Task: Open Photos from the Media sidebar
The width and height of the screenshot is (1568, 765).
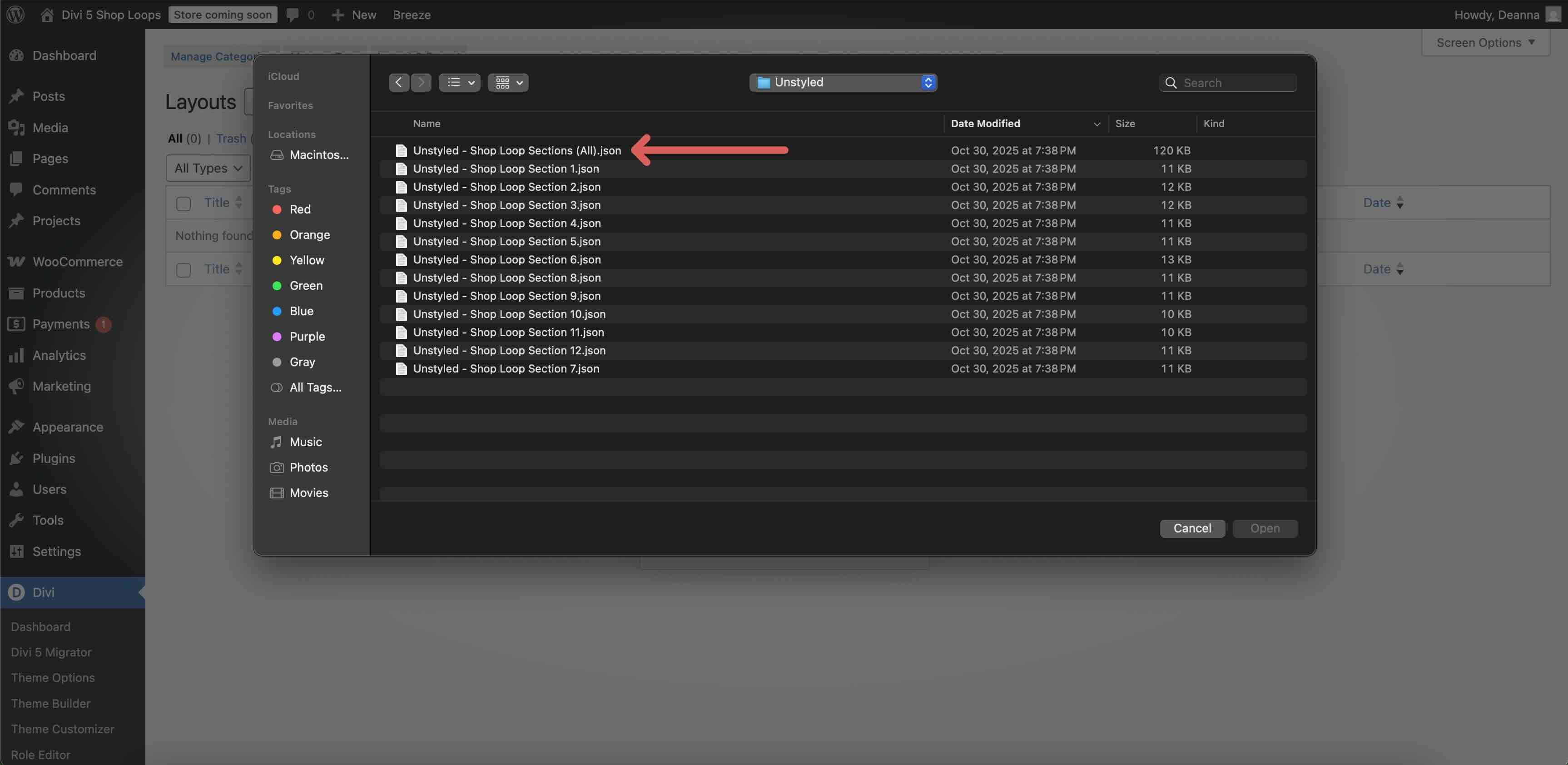Action: pyautogui.click(x=308, y=467)
